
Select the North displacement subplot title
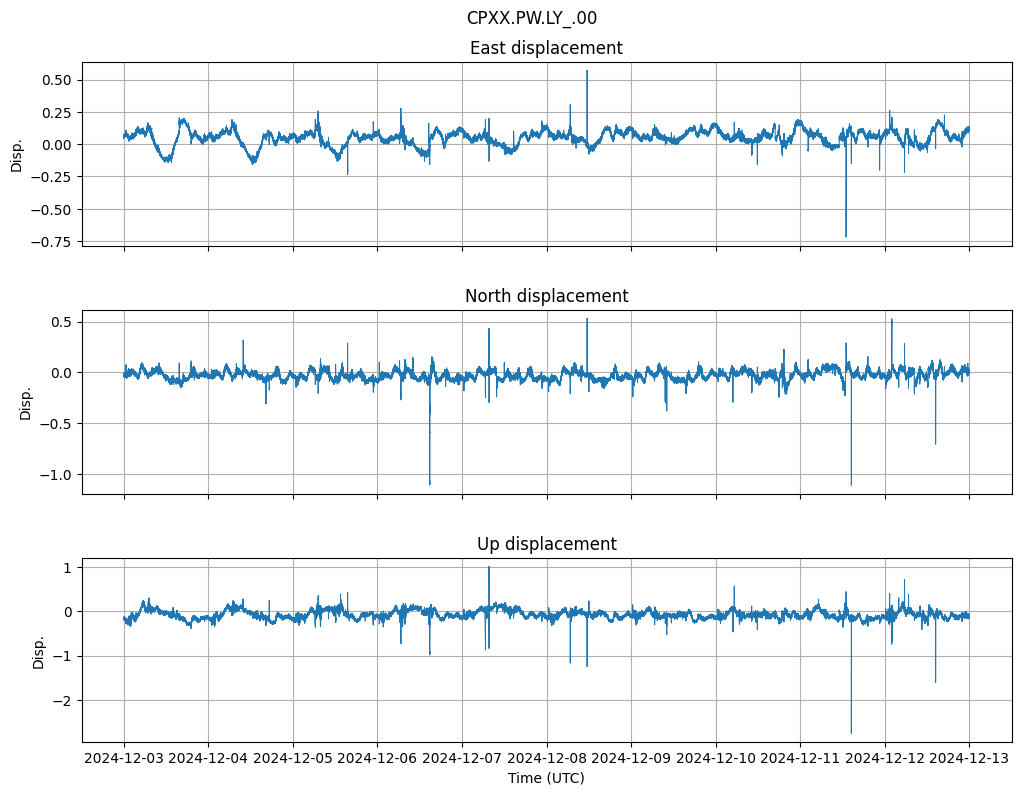[x=546, y=296]
